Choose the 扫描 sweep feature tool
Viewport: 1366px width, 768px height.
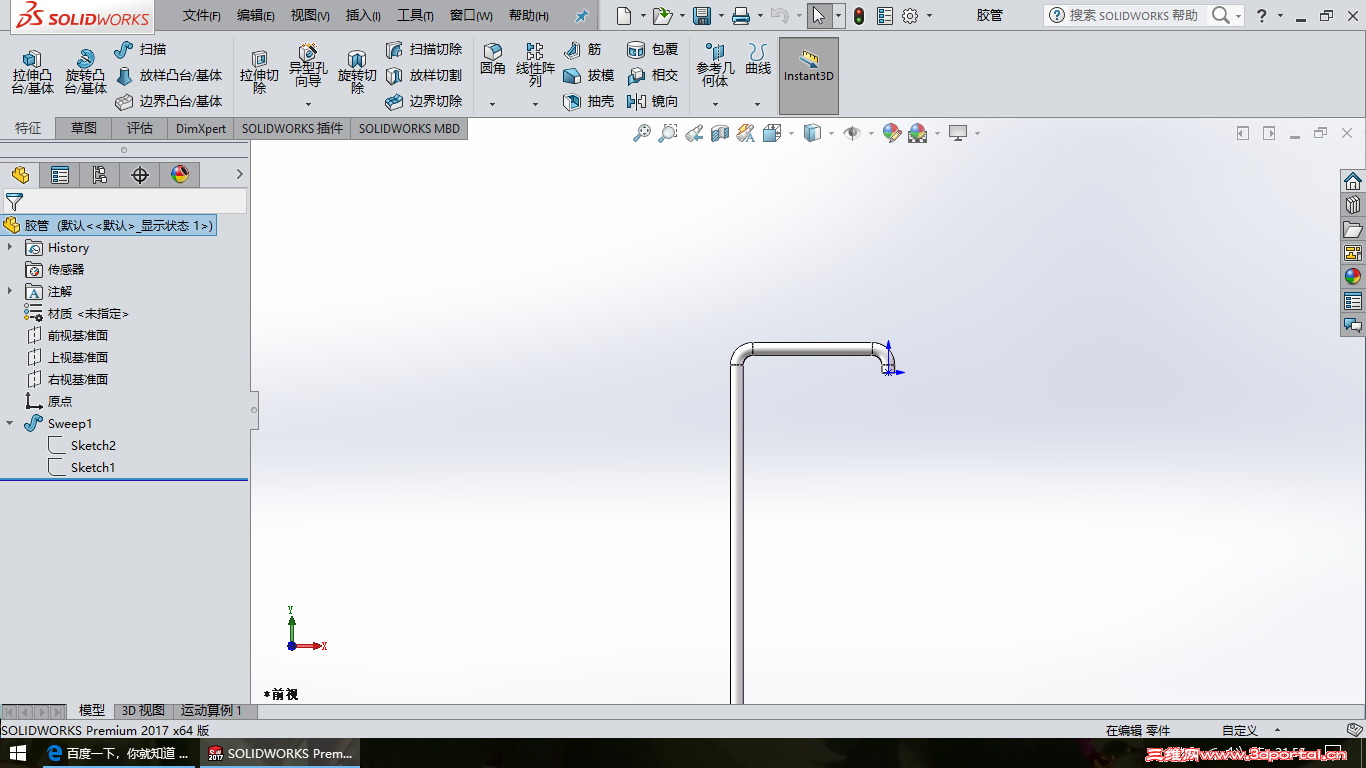(141, 49)
